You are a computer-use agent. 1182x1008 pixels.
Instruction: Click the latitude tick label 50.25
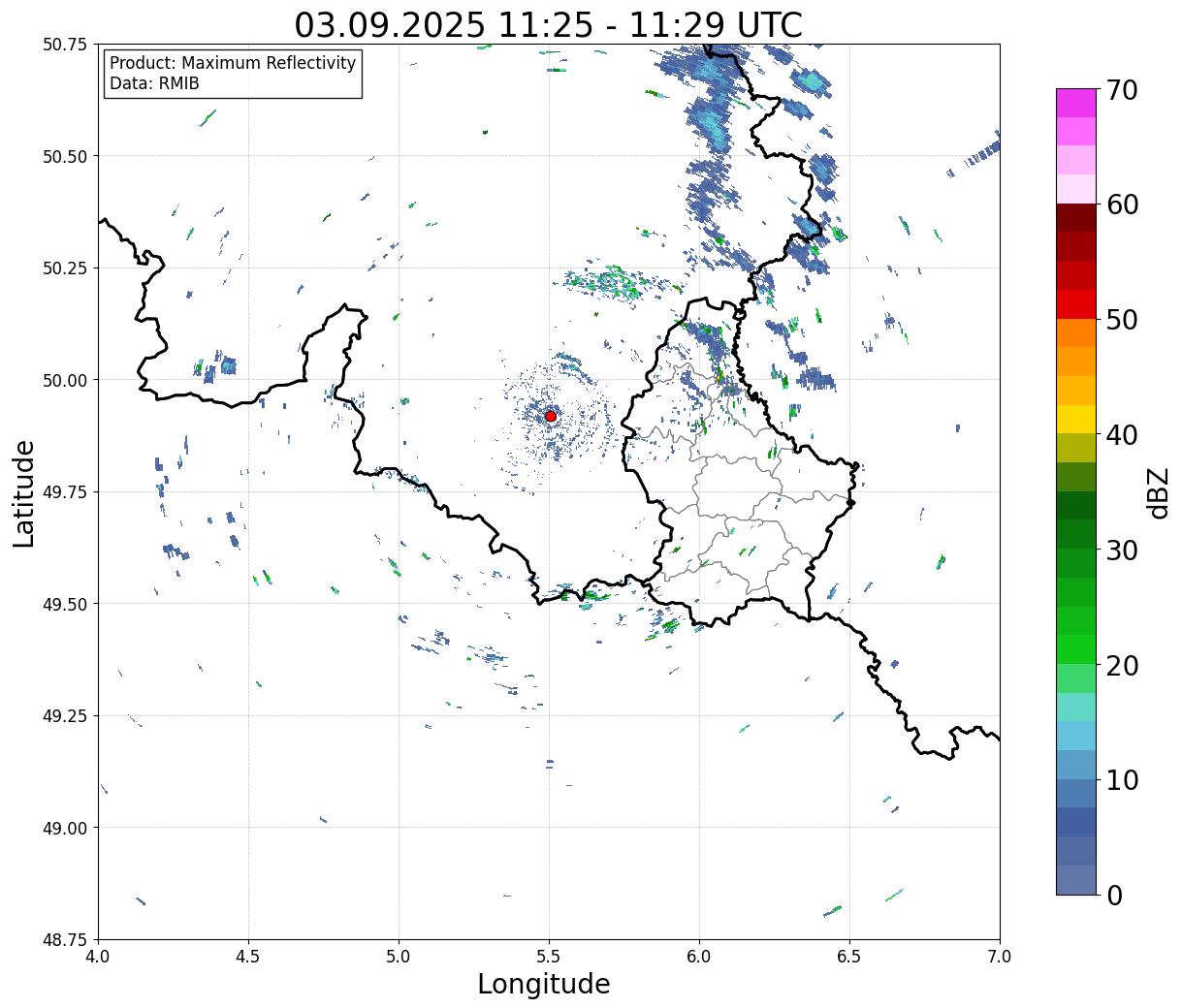click(65, 268)
